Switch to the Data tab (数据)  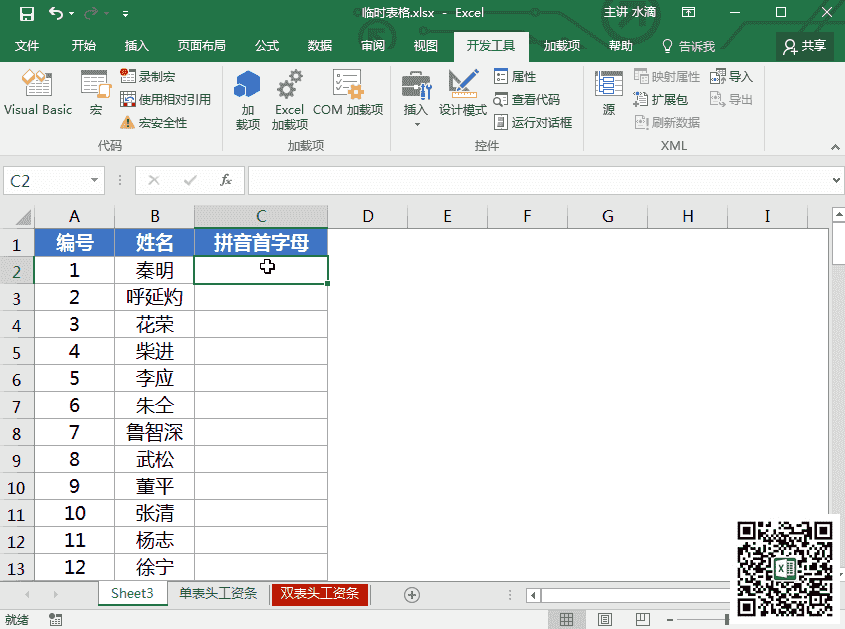[x=320, y=46]
